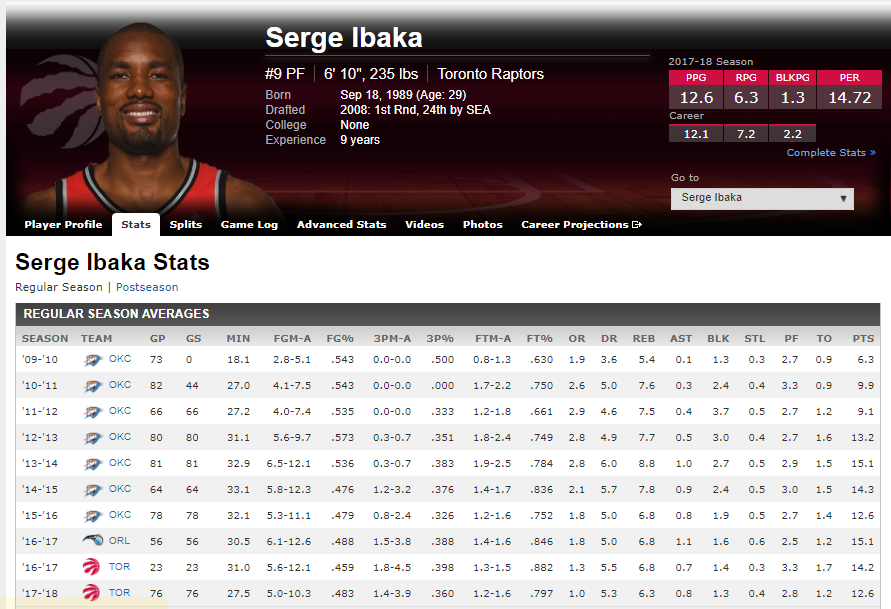Click the Raptors logo in '16-'17 row
This screenshot has width=891, height=609.
pos(92,567)
